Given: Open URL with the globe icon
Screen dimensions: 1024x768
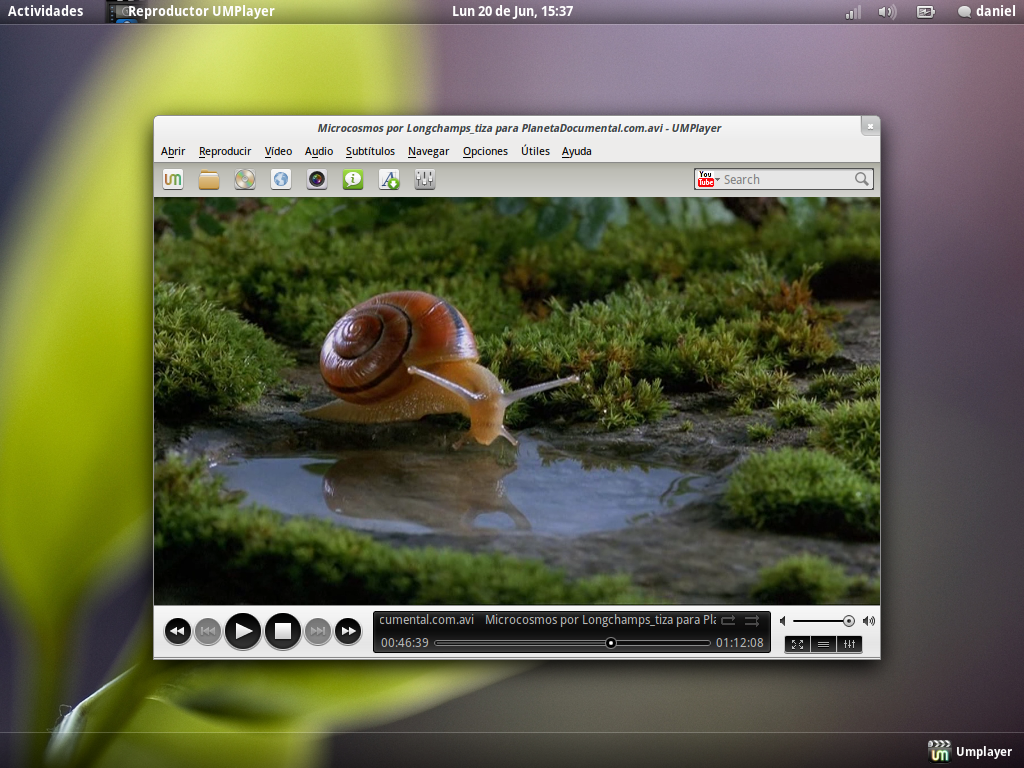Looking at the screenshot, I should [281, 180].
